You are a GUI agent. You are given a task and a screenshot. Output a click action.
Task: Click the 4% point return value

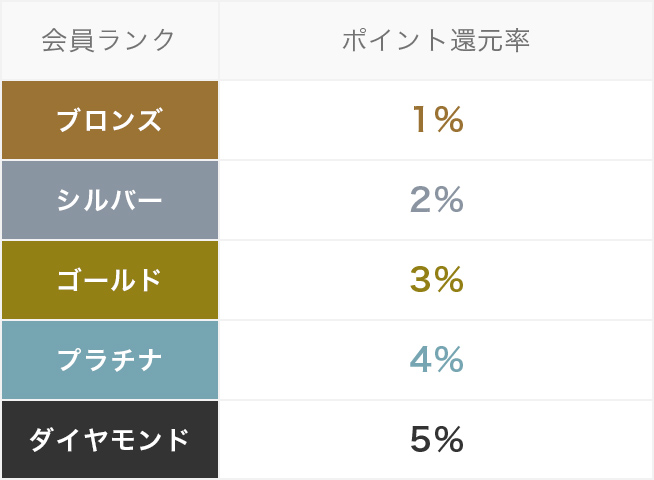(437, 360)
